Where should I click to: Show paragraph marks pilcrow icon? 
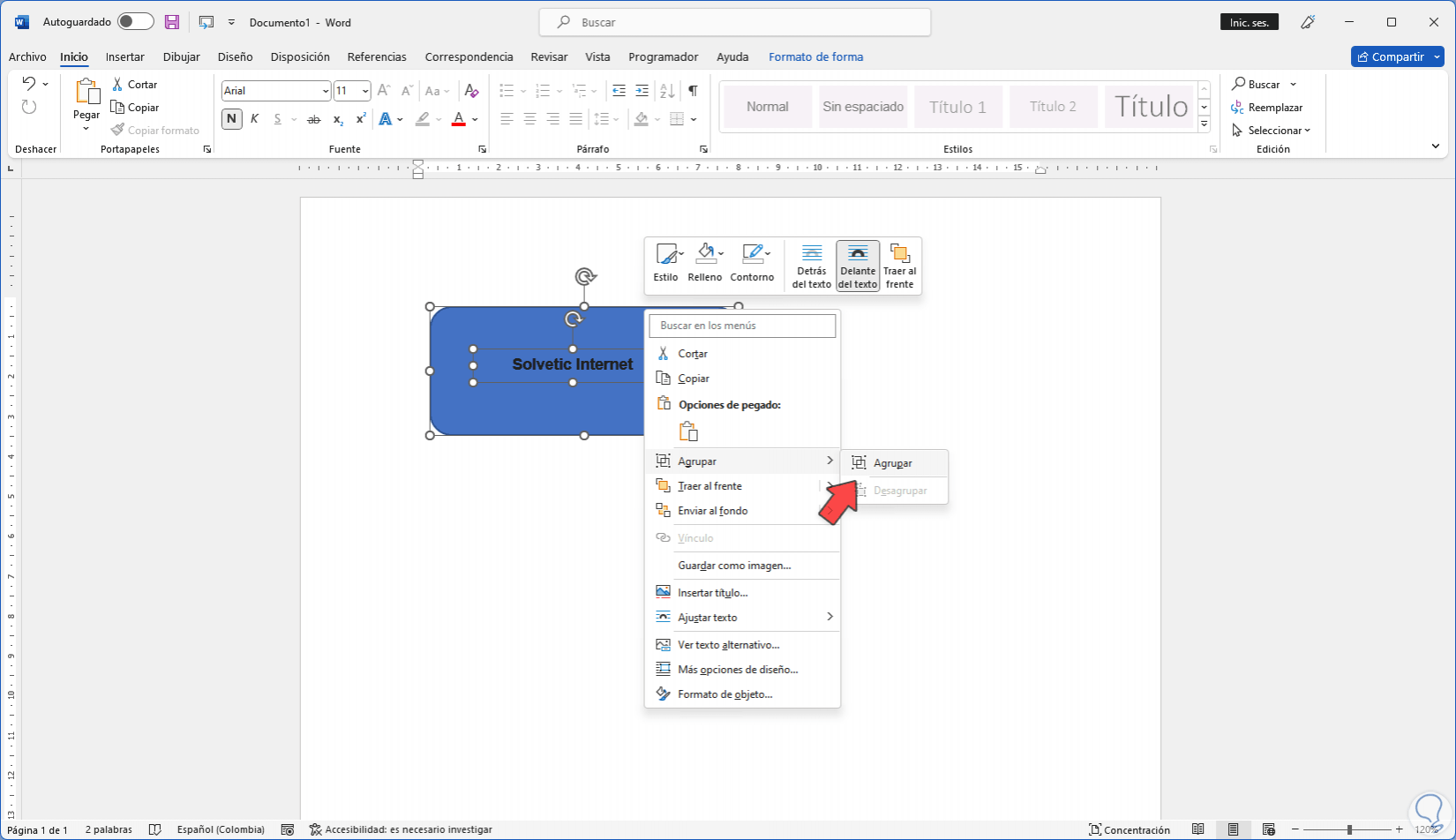click(x=693, y=91)
